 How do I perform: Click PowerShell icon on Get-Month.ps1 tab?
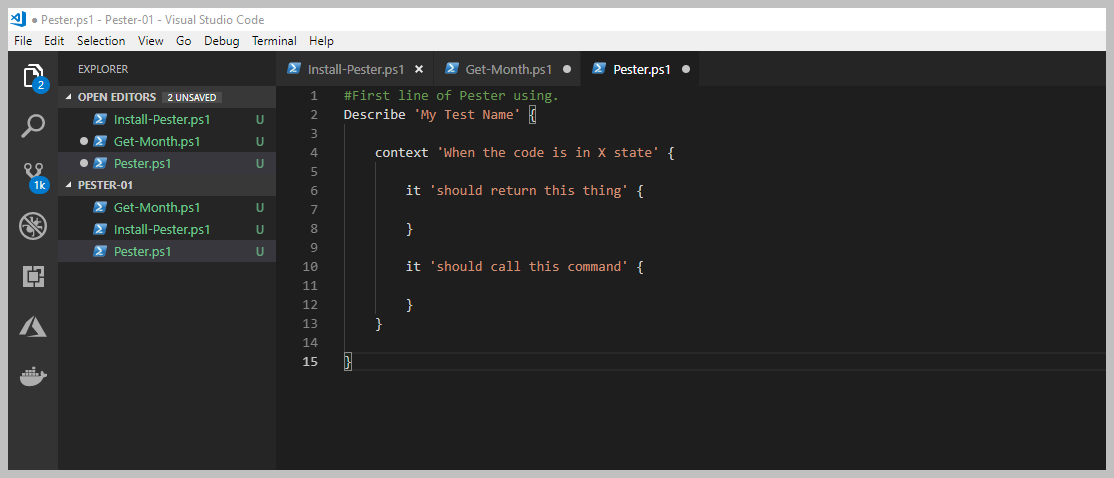pos(451,69)
